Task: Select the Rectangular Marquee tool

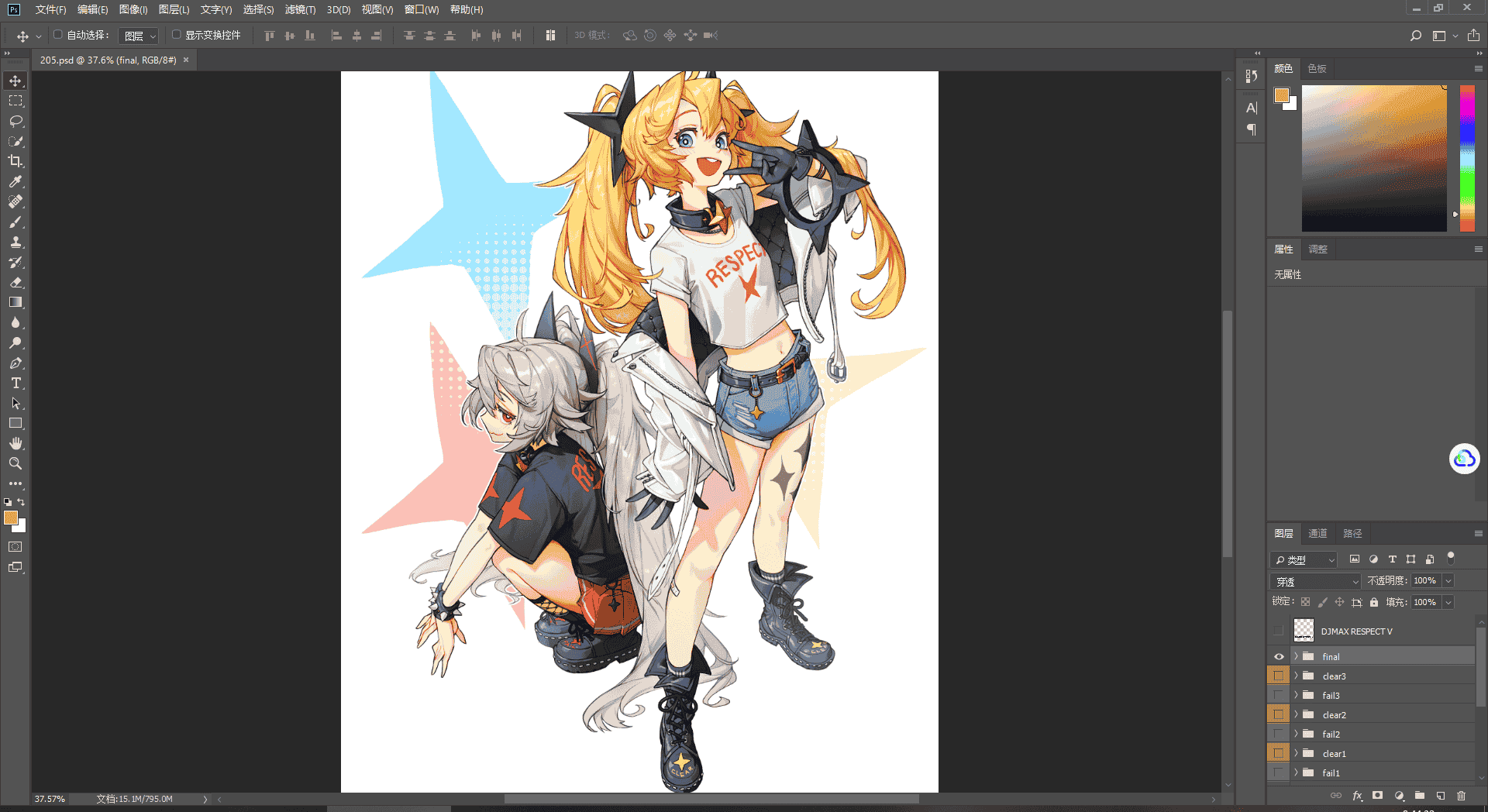Action: click(15, 101)
